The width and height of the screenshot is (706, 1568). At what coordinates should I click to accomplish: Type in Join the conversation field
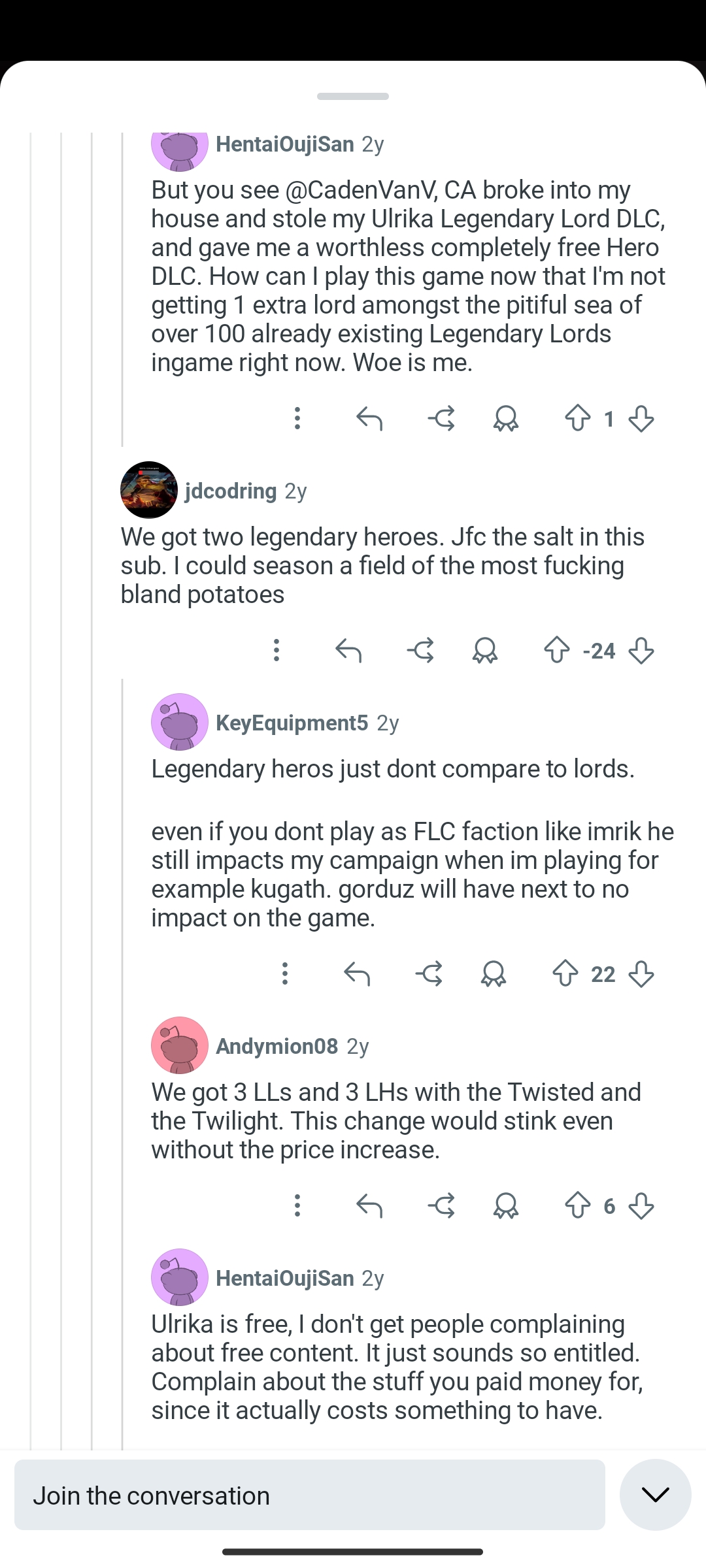(310, 1495)
